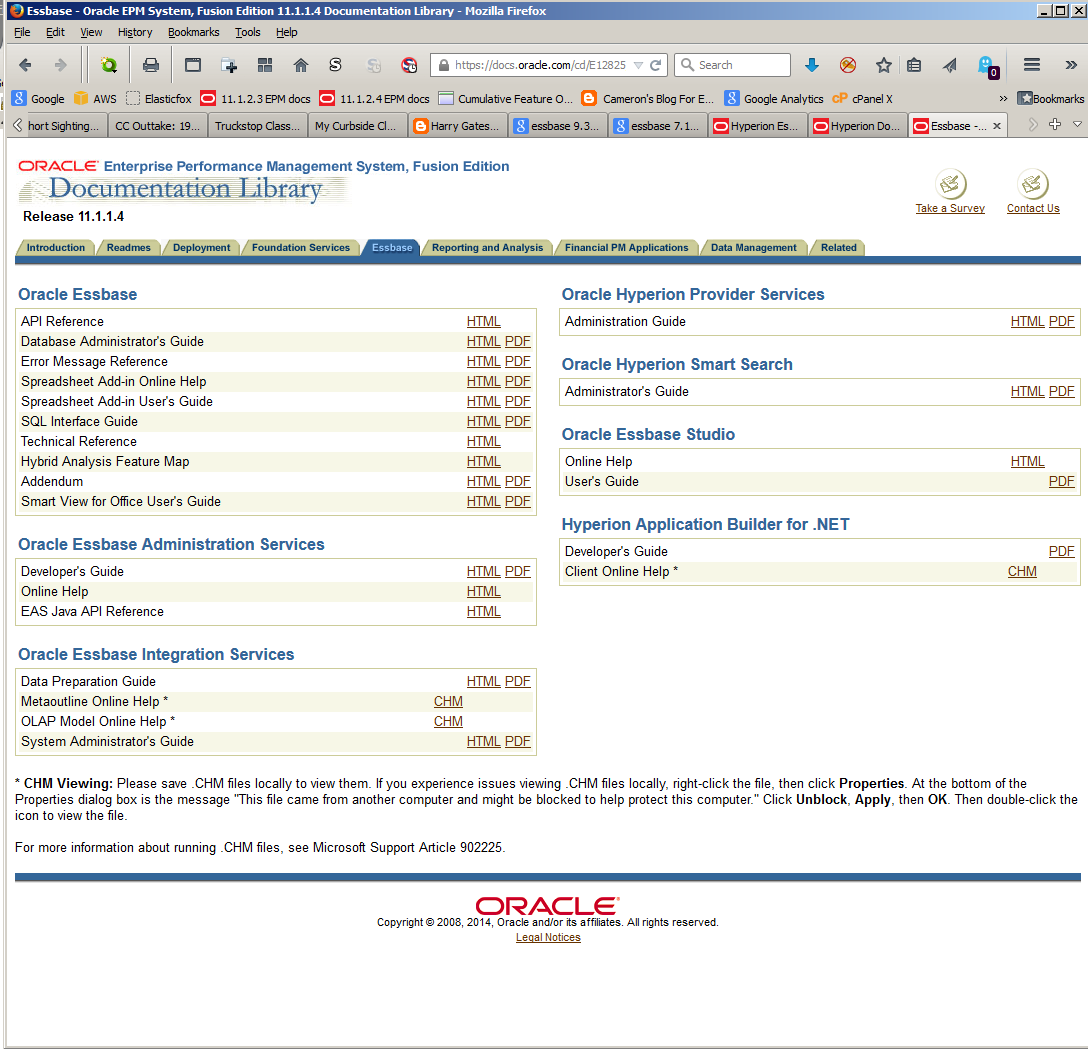Open Smart View User's Guide PDF
This screenshot has width=1088, height=1049.
[518, 502]
